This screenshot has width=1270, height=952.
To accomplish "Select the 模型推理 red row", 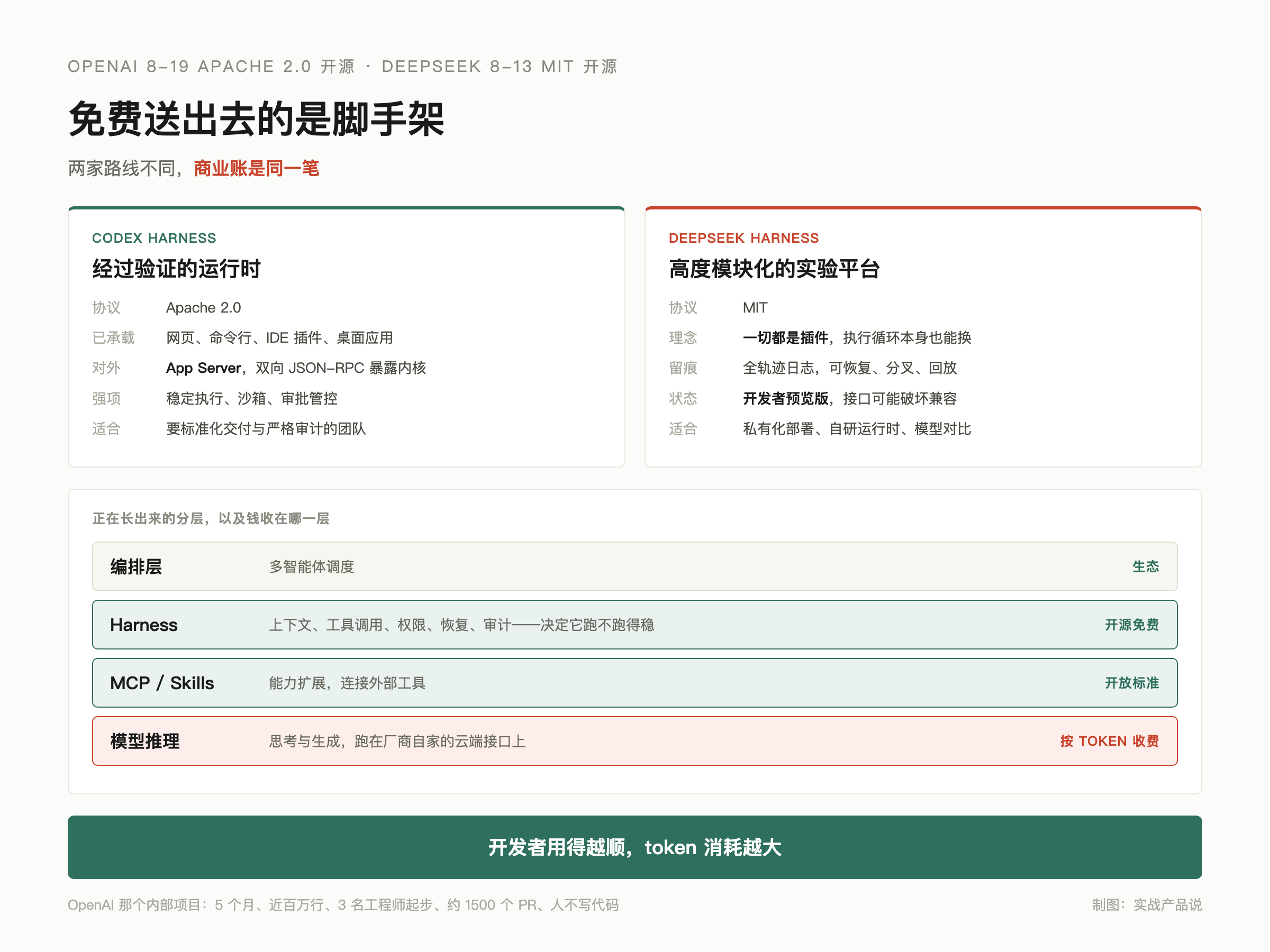I will (x=634, y=741).
